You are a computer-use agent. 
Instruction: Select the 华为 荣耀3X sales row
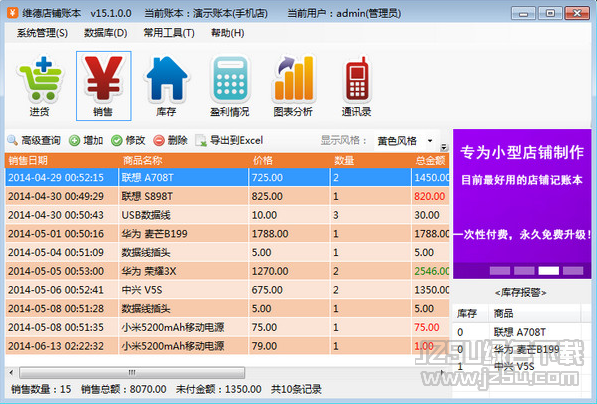(227, 271)
